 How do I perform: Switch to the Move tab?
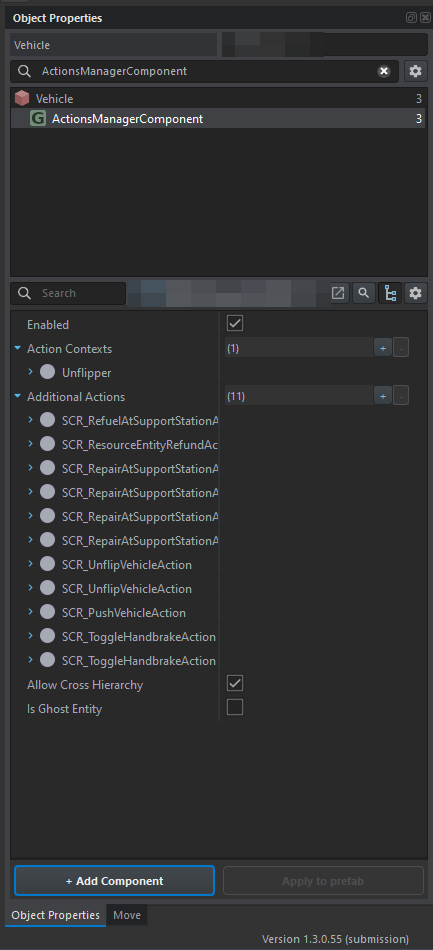click(127, 915)
